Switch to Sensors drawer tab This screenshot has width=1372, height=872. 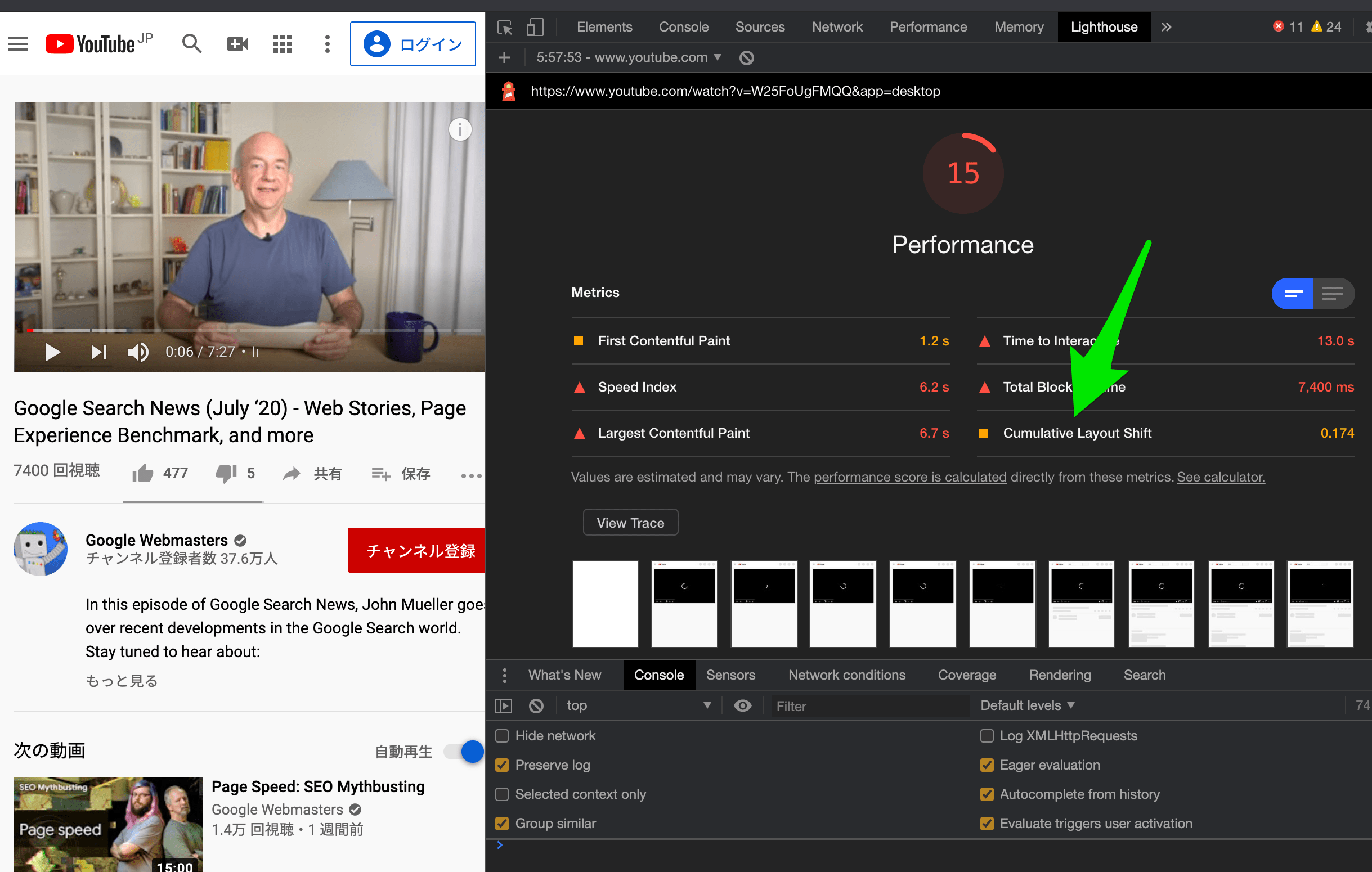(x=730, y=675)
